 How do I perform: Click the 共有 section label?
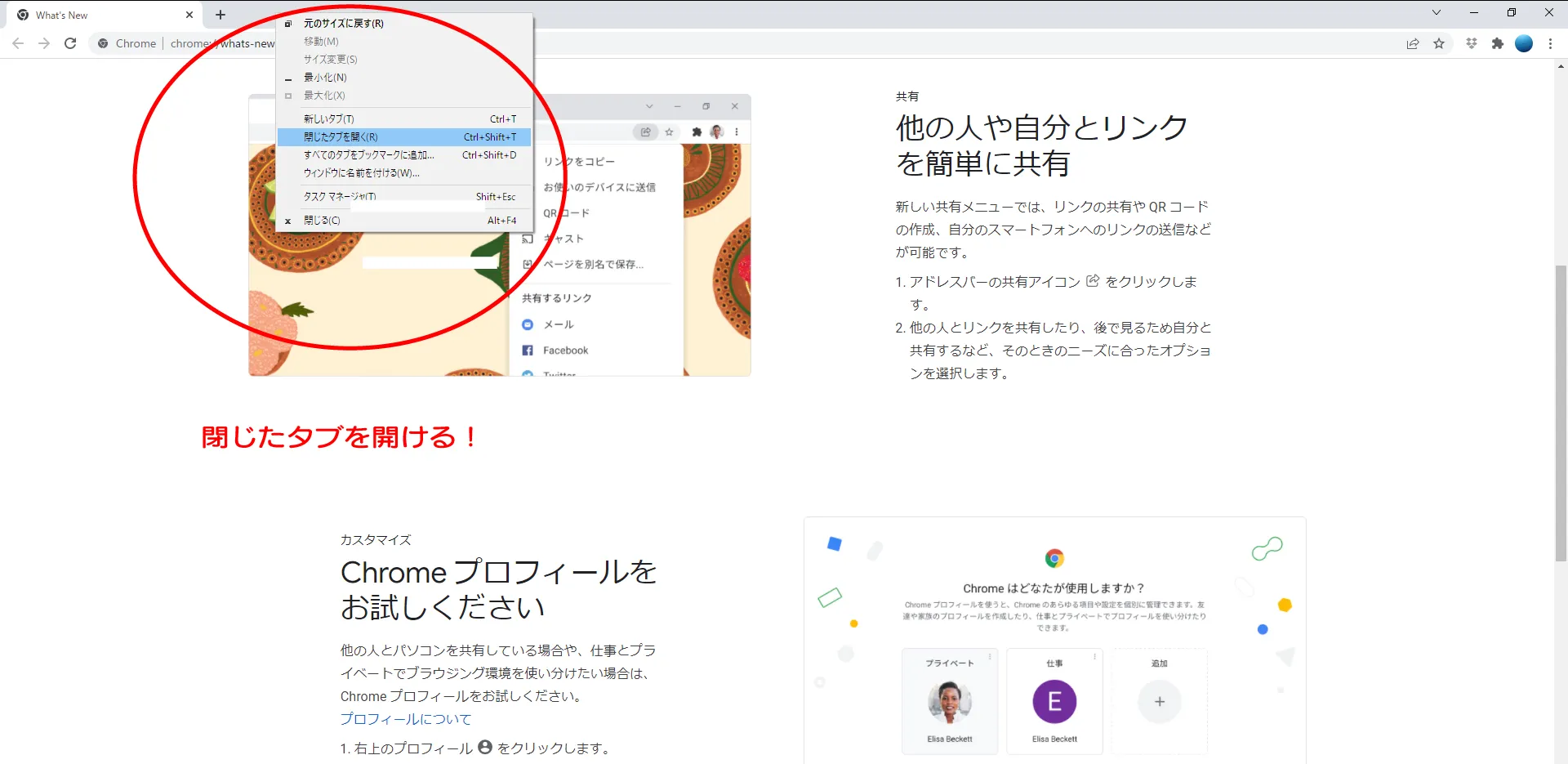point(907,96)
